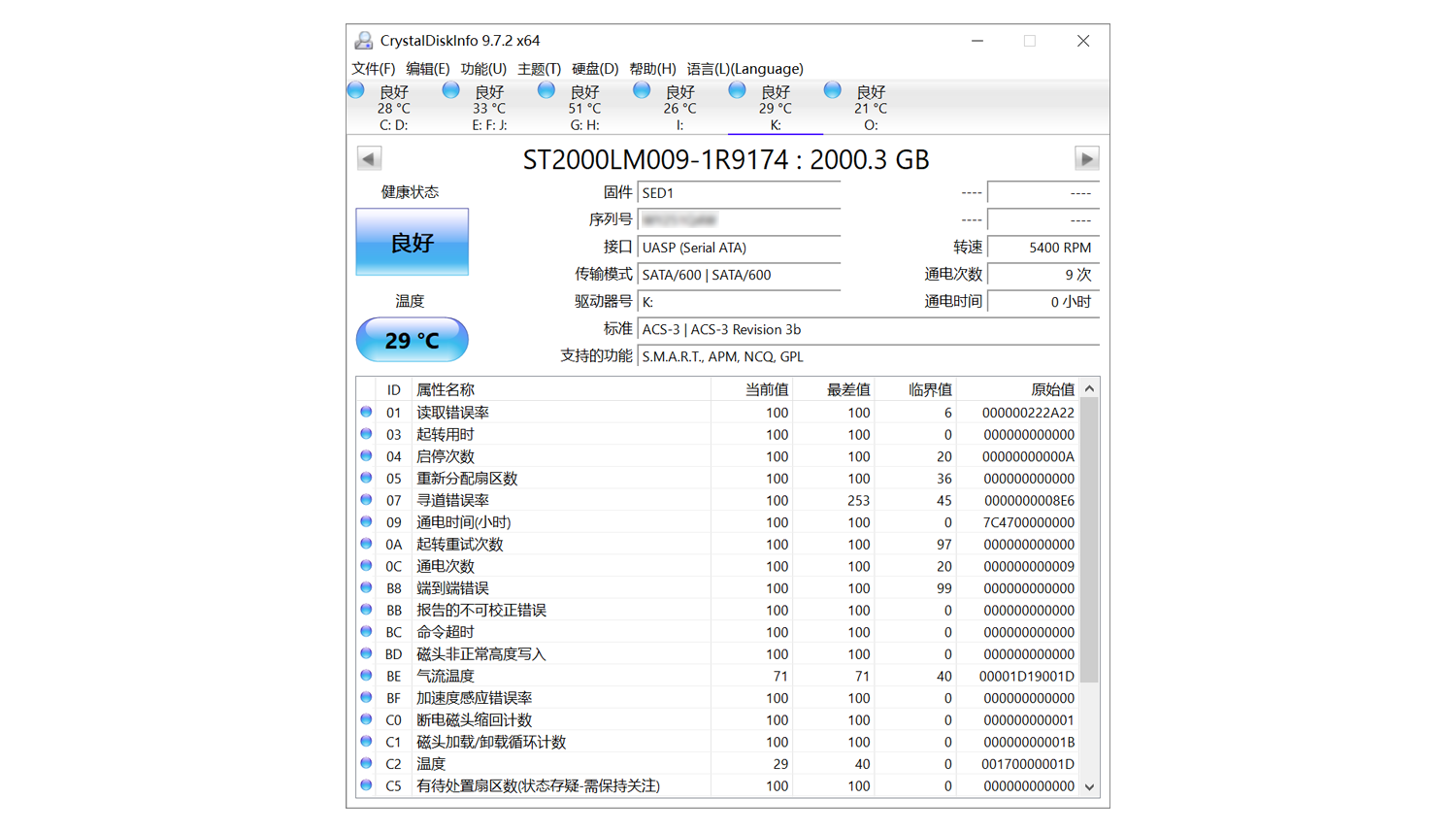Click the 属性名称 column header

pyautogui.click(x=560, y=389)
